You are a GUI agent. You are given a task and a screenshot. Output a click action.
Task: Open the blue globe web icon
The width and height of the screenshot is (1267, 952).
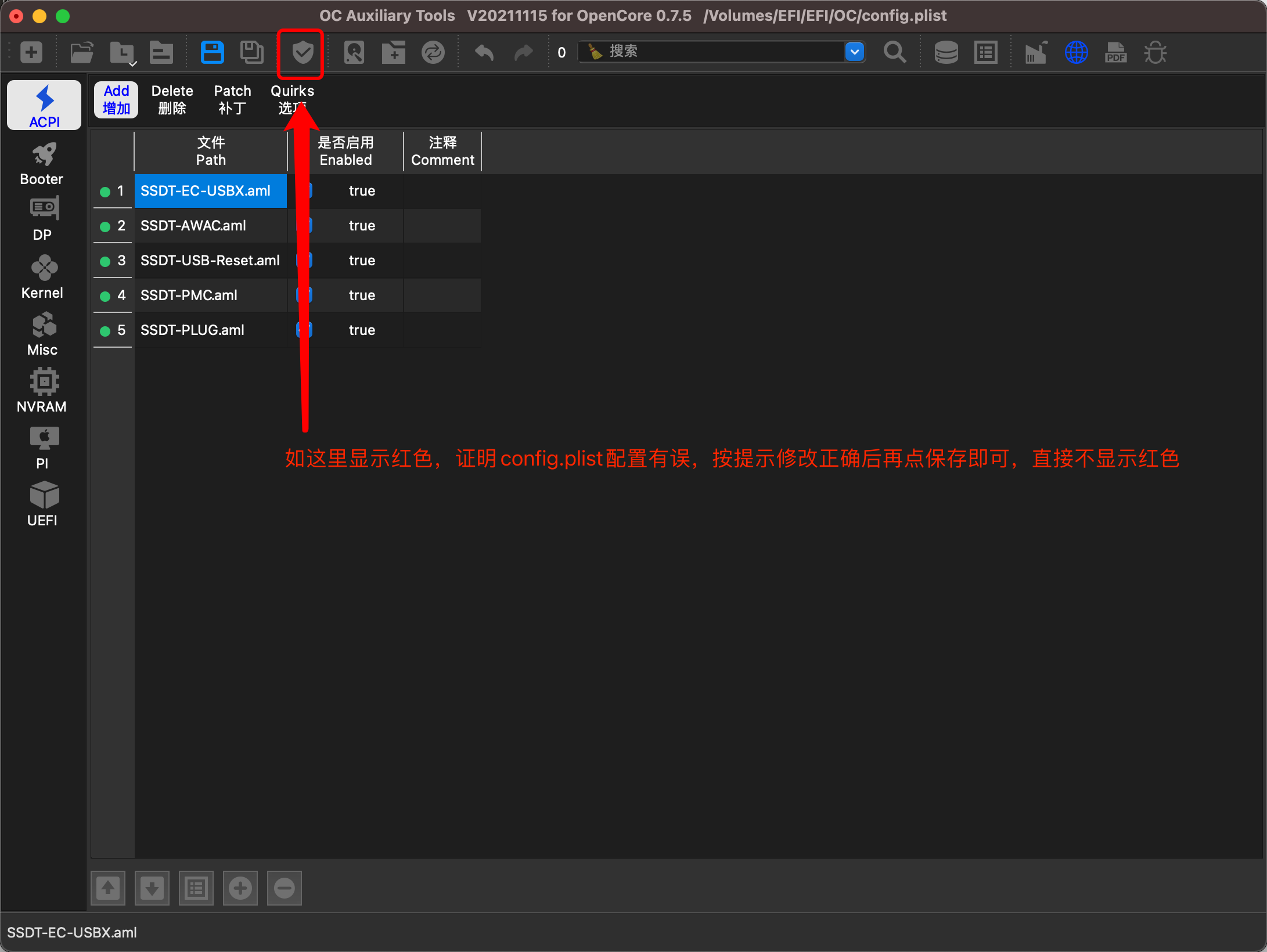[x=1076, y=52]
